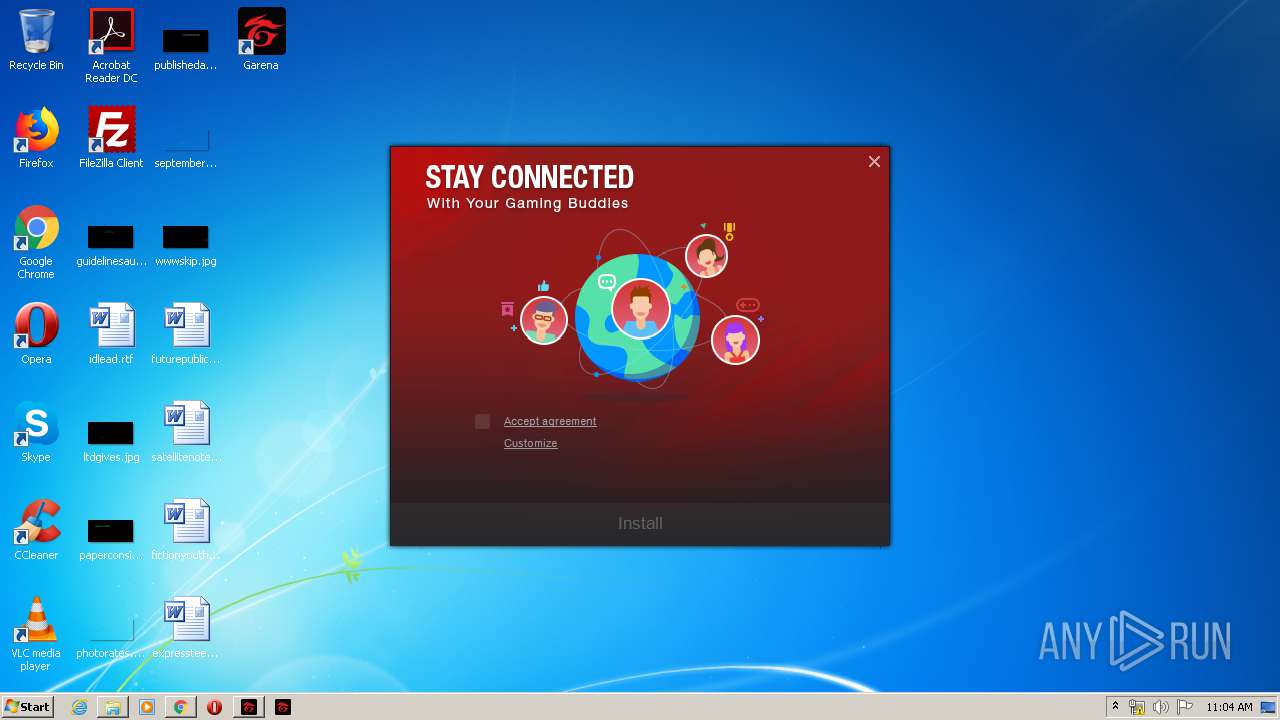Open the Accept agreement link

[550, 422]
